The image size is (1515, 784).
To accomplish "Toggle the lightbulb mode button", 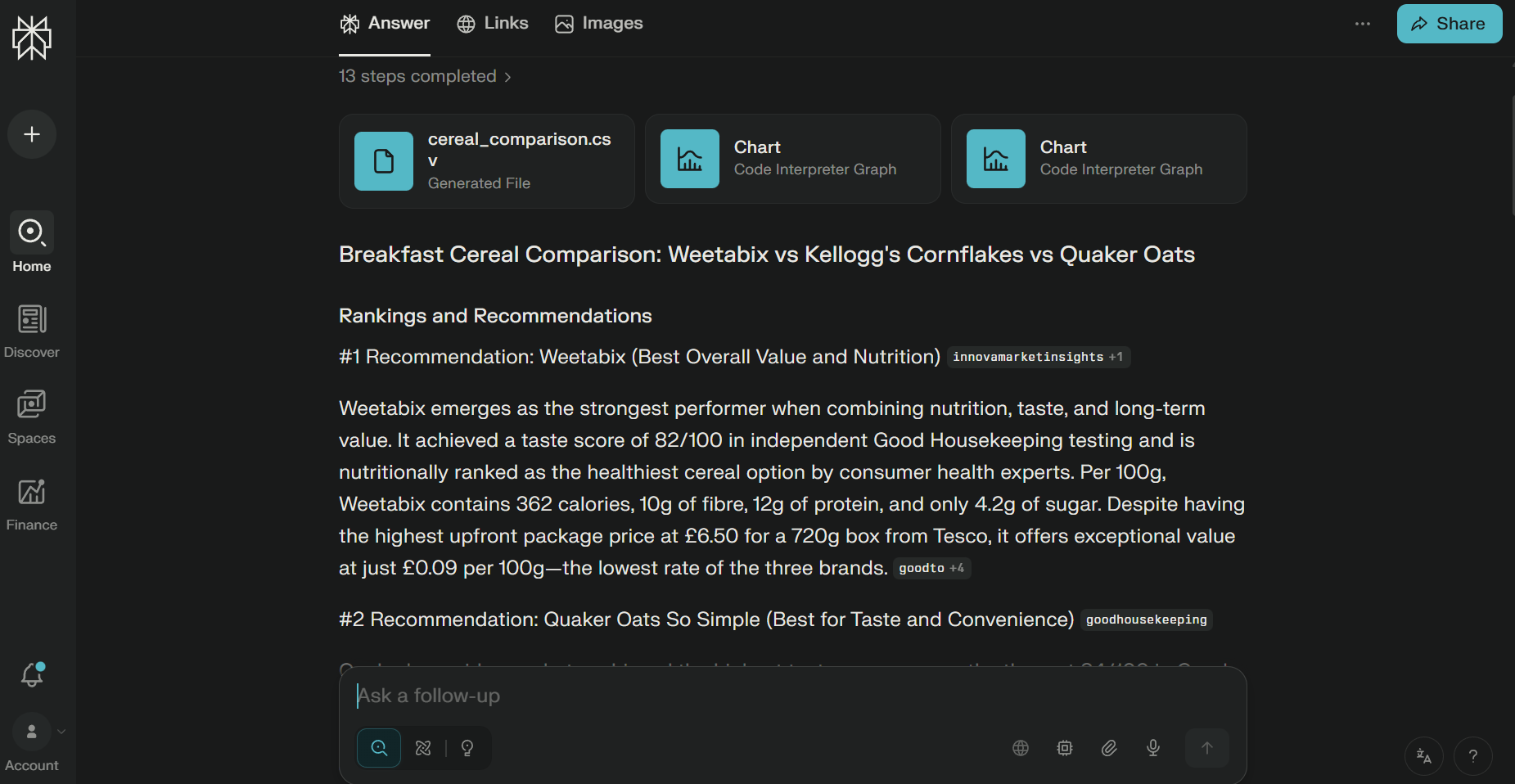I will tap(467, 748).
